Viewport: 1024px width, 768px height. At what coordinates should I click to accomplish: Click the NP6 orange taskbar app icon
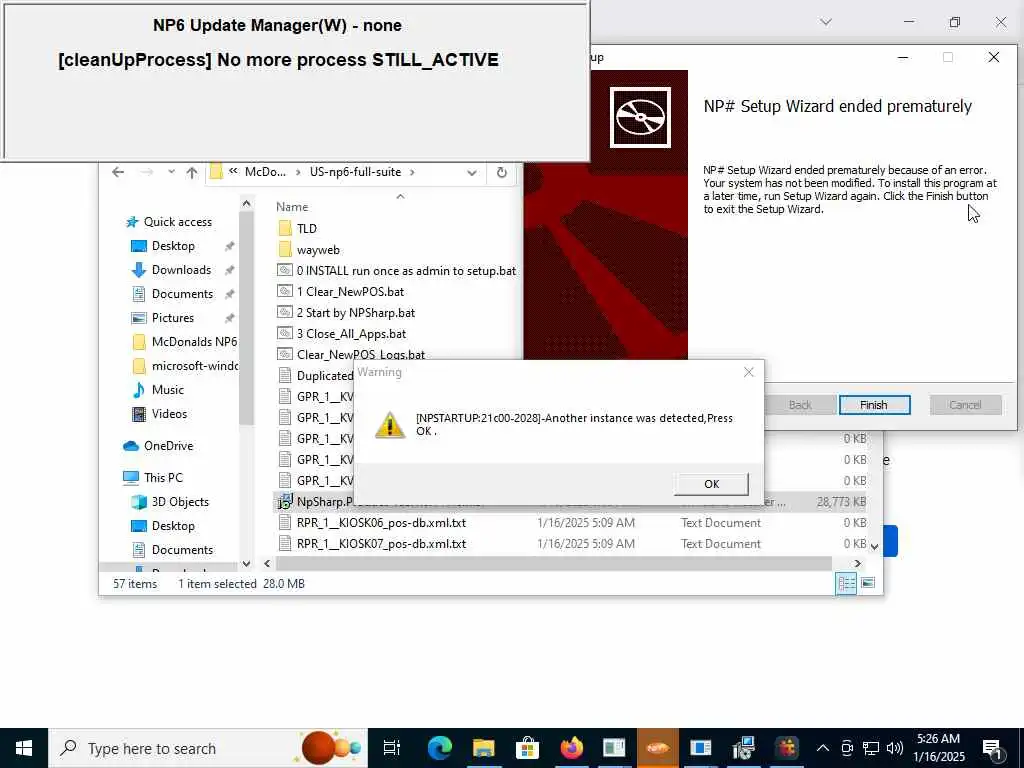pyautogui.click(x=658, y=748)
